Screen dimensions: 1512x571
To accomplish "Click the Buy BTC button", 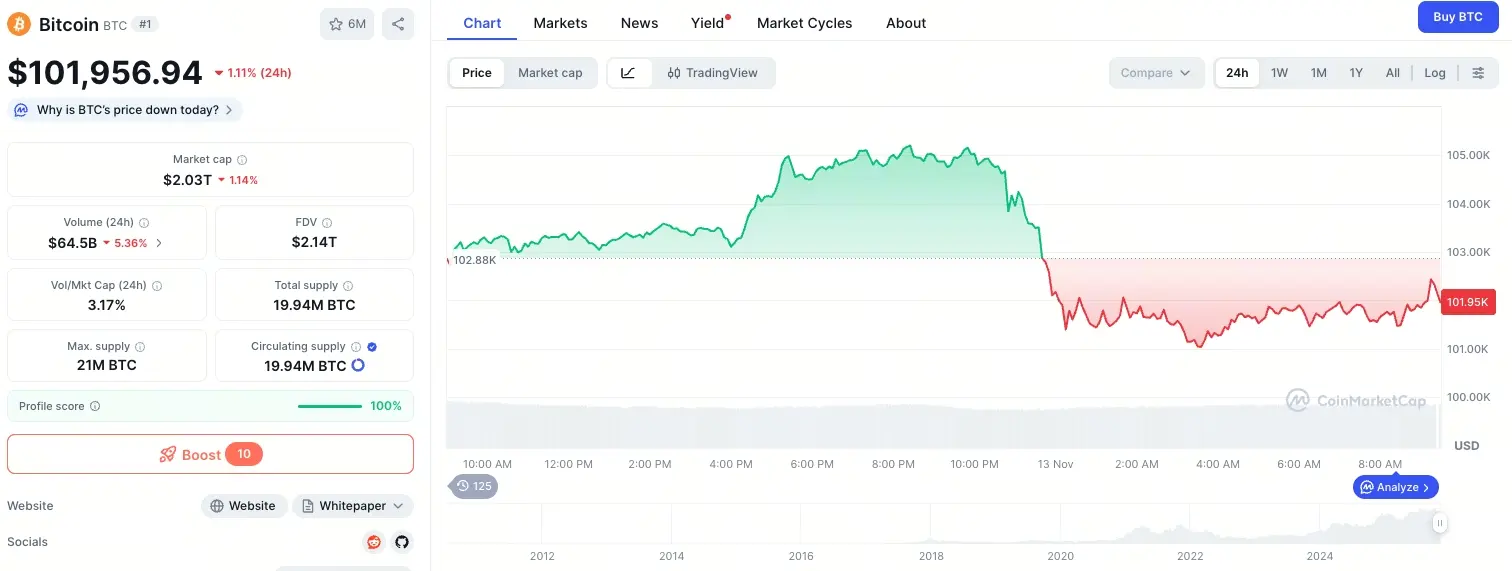I will click(1457, 17).
